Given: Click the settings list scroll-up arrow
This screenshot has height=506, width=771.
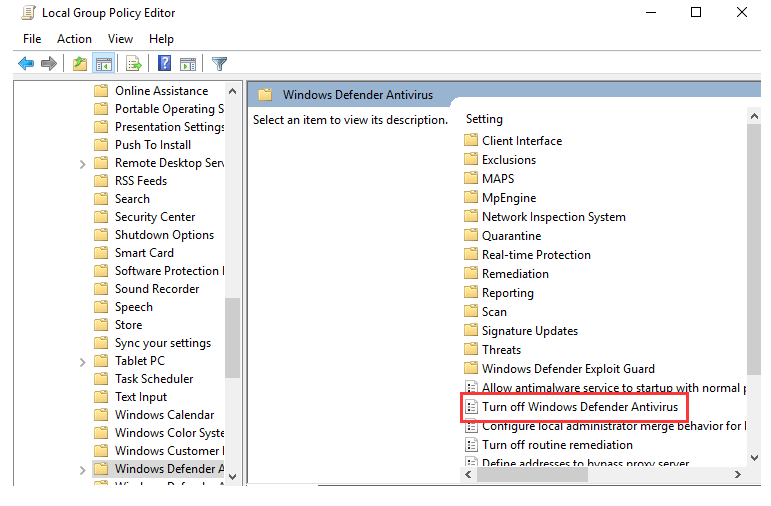Looking at the screenshot, I should [x=754, y=117].
